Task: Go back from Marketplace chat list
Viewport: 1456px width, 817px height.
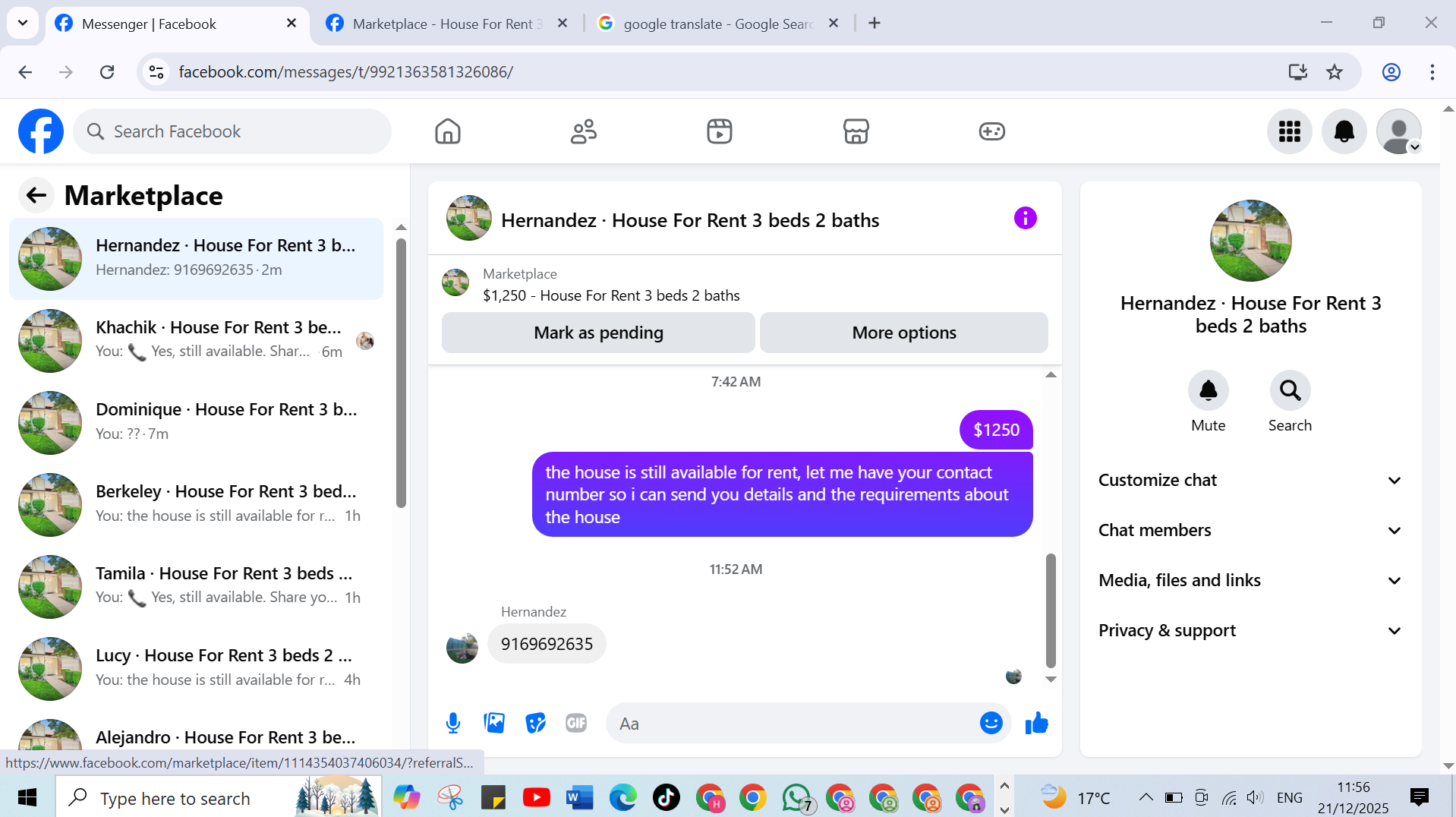Action: [36, 195]
